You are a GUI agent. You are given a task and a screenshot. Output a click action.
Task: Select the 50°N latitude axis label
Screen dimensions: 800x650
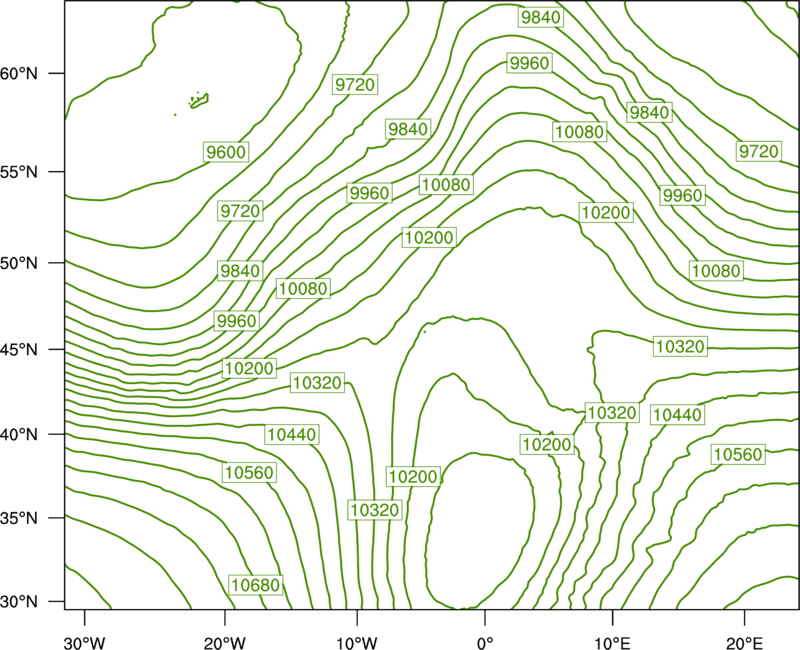point(19,263)
